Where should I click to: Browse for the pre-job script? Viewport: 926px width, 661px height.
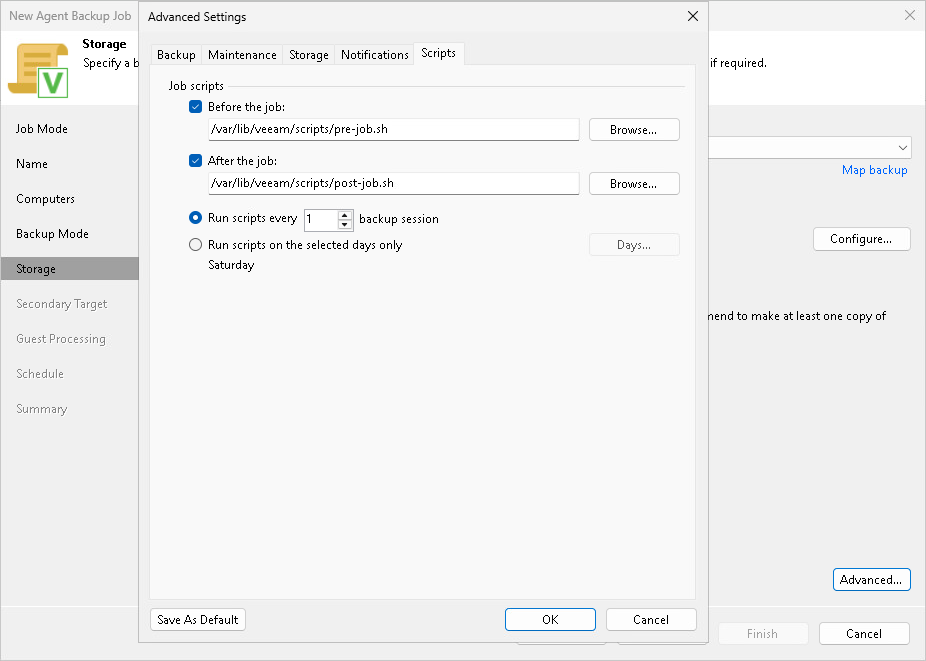pyautogui.click(x=634, y=130)
